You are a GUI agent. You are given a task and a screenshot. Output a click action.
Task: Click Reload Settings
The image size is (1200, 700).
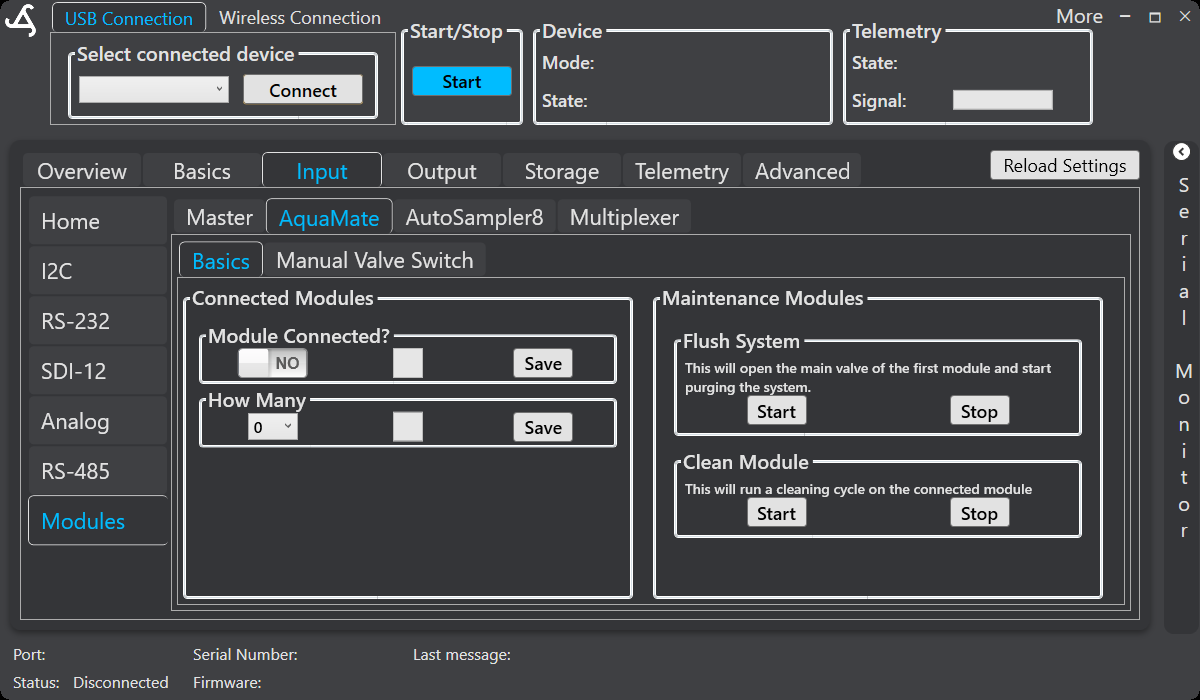(1065, 166)
